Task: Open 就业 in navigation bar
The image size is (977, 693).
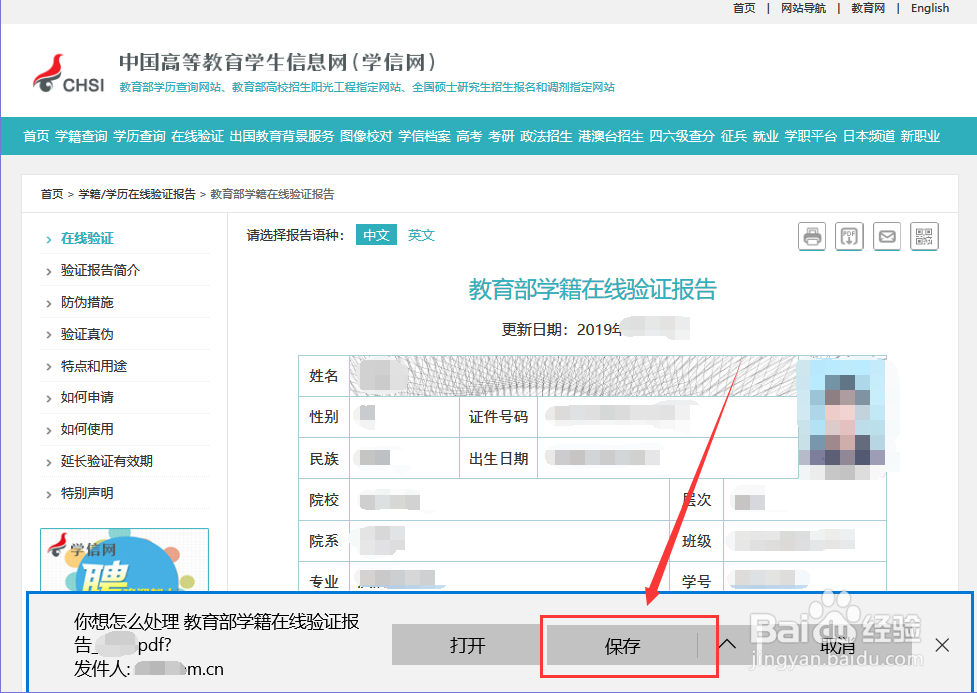Action: click(766, 136)
